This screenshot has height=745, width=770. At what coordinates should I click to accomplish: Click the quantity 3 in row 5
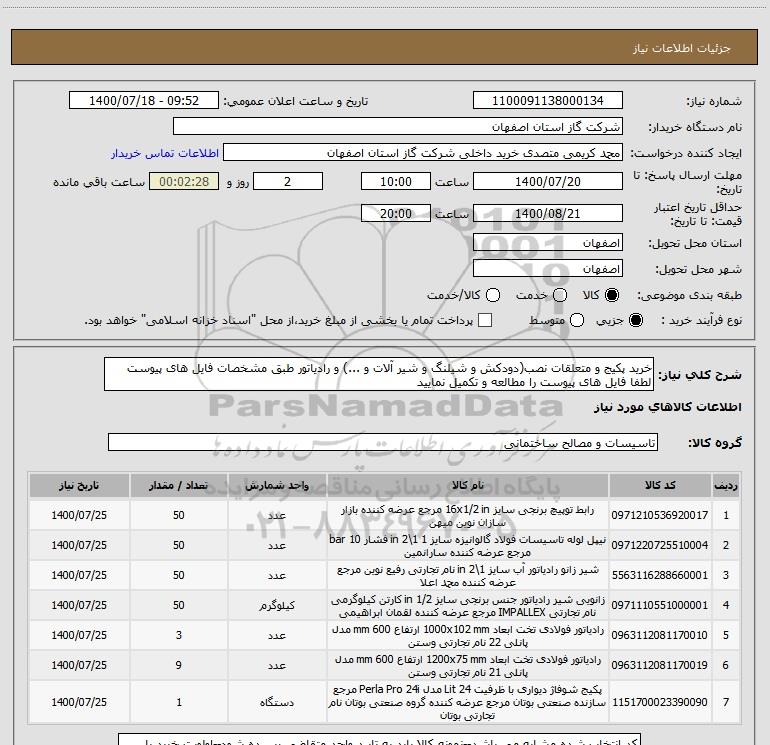179,635
